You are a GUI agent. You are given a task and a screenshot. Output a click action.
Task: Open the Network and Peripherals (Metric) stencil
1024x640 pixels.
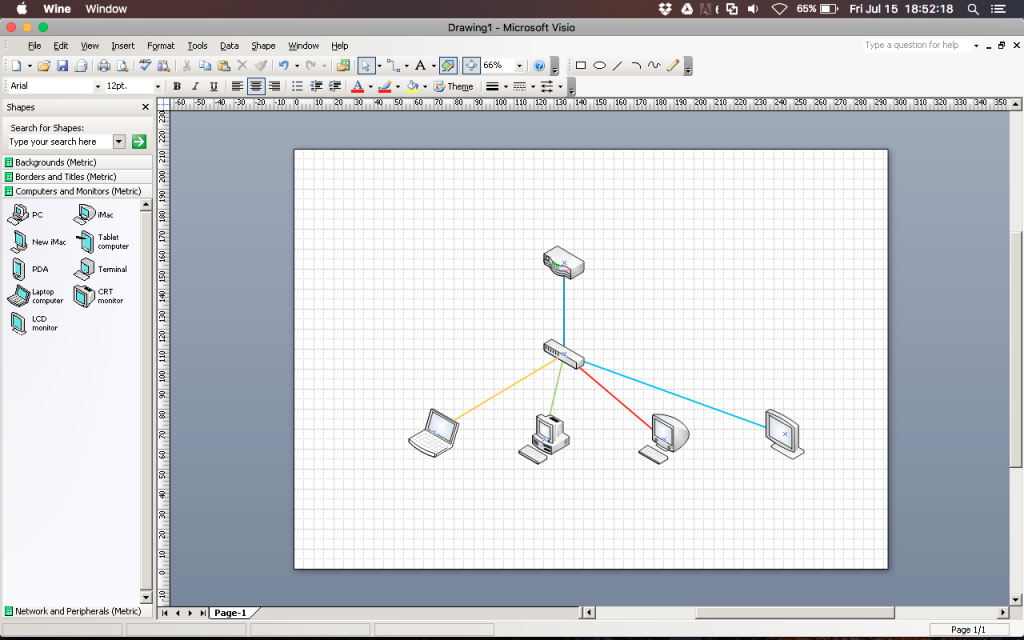click(78, 611)
